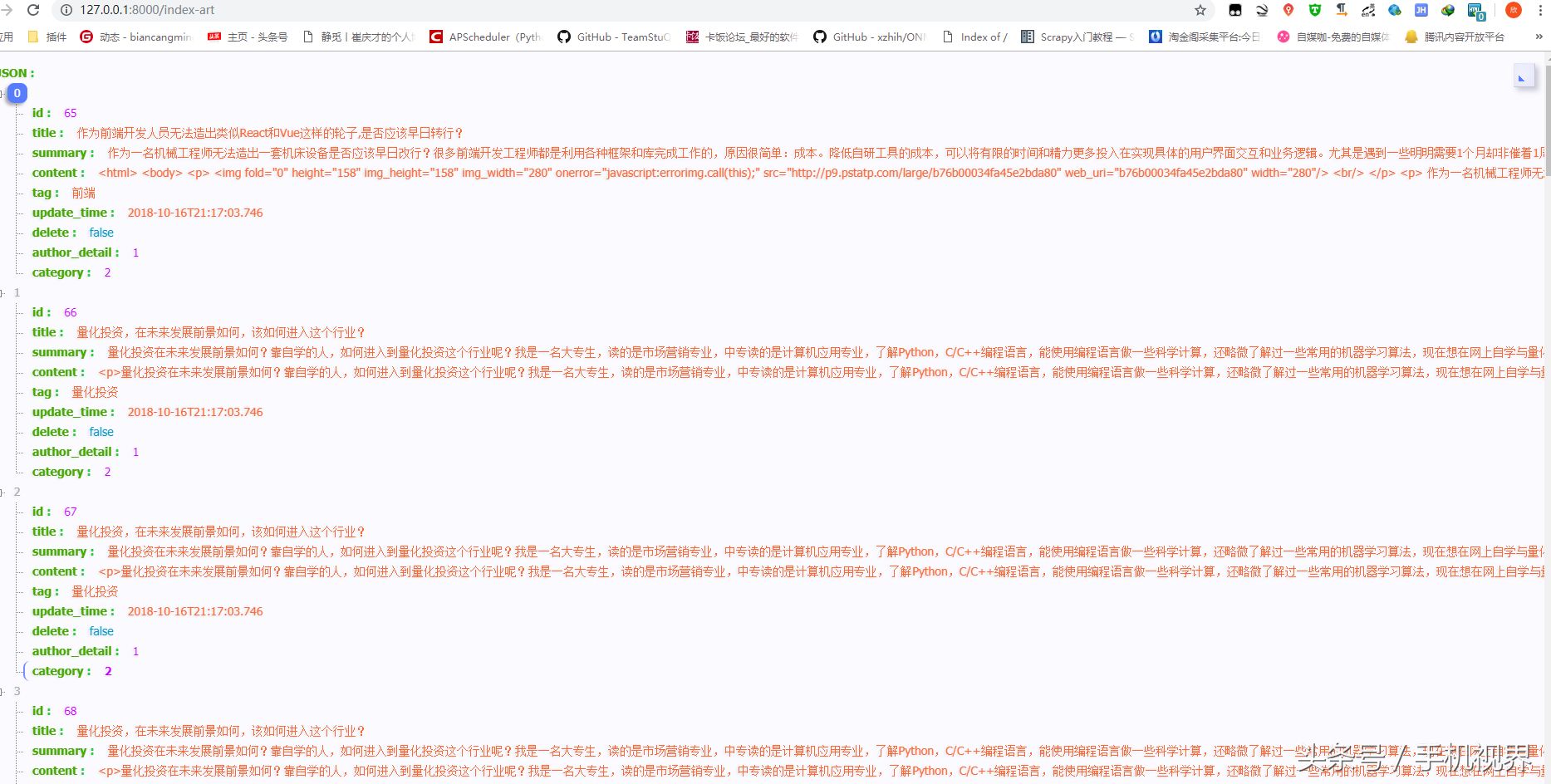
Task: Open the bookmarks overflow chevron
Action: tap(1539, 37)
